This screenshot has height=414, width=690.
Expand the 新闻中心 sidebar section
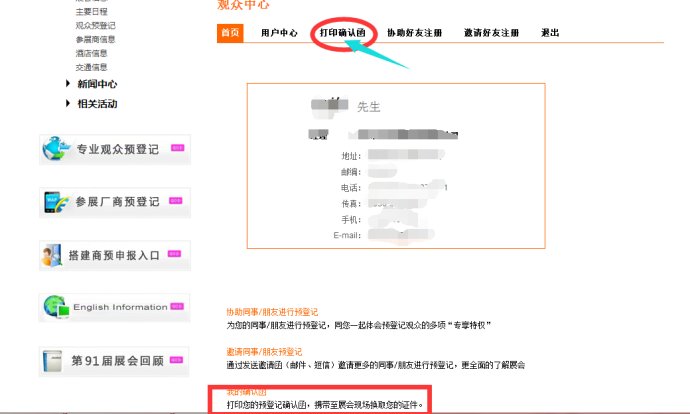96,85
